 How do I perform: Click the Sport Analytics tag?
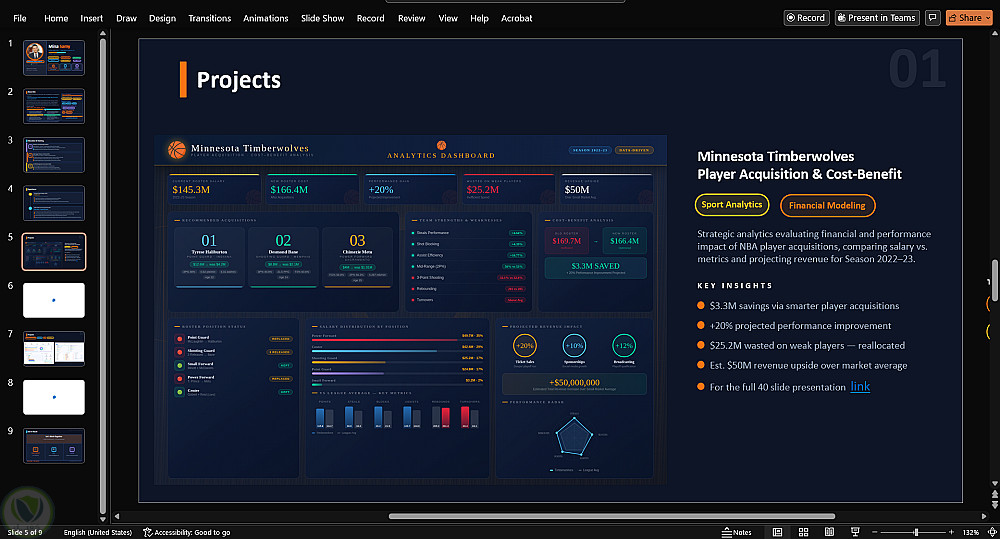[732, 205]
